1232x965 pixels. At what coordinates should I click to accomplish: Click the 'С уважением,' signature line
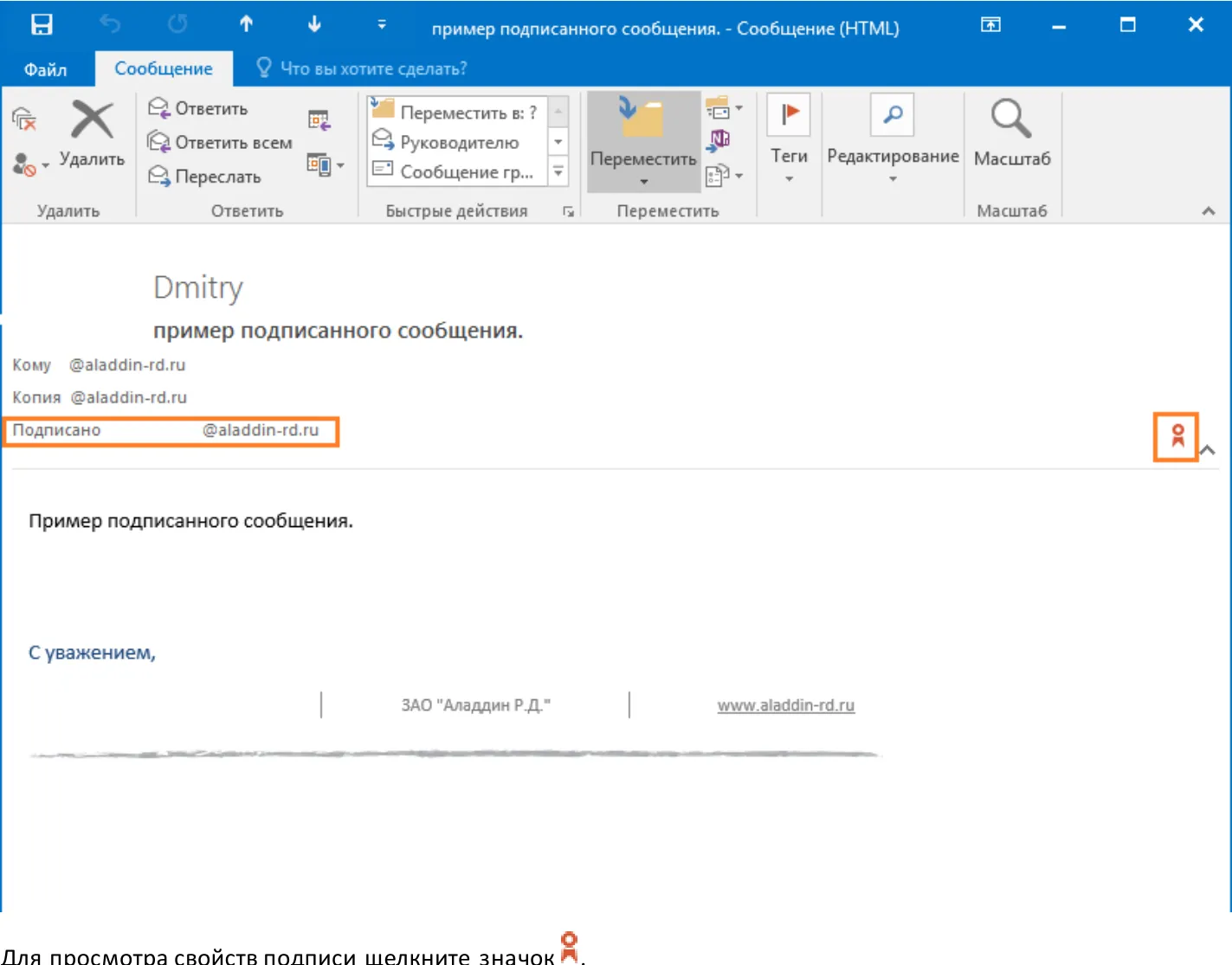[92, 653]
